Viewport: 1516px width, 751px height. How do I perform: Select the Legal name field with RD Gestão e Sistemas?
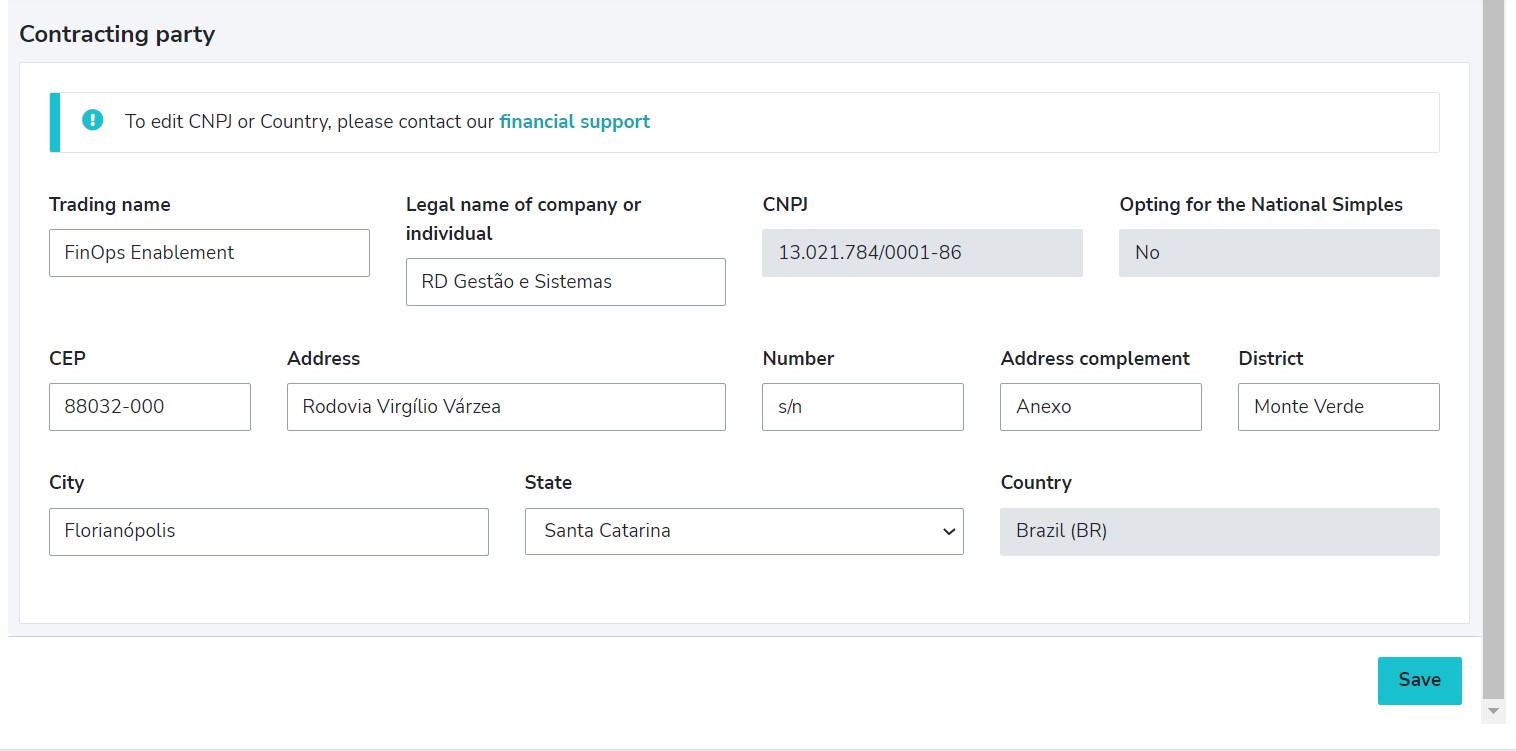(x=565, y=281)
